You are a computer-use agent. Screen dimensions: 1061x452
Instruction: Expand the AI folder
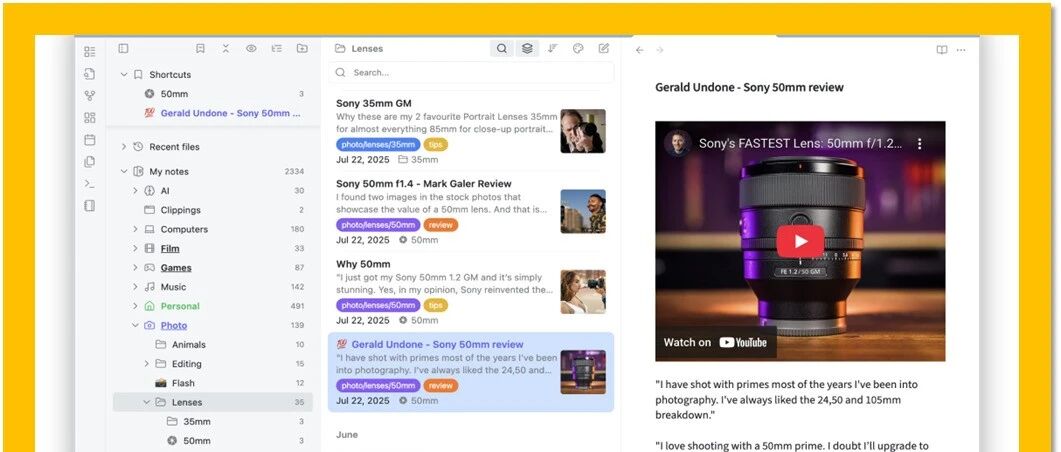135,191
